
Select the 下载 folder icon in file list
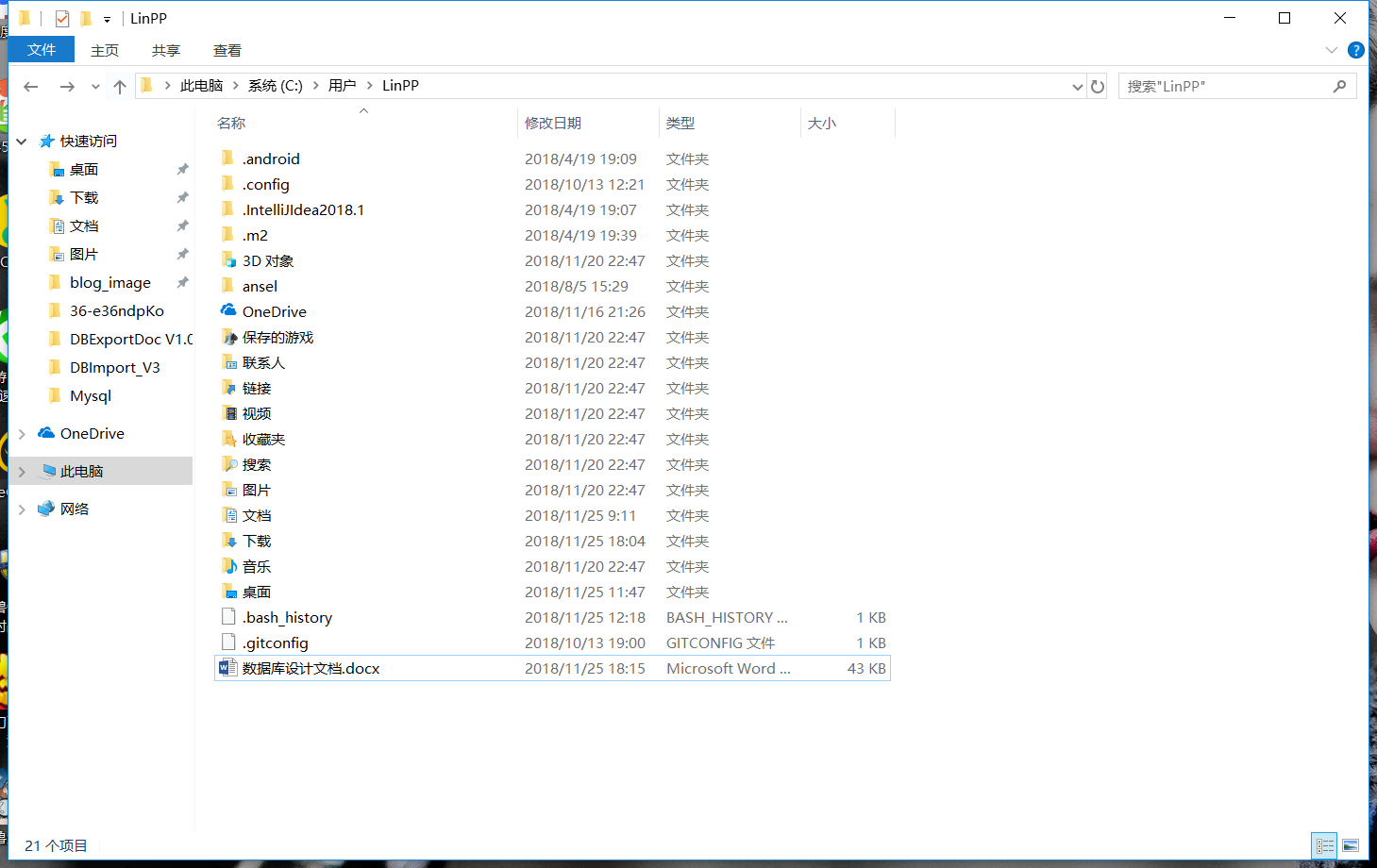tap(228, 540)
